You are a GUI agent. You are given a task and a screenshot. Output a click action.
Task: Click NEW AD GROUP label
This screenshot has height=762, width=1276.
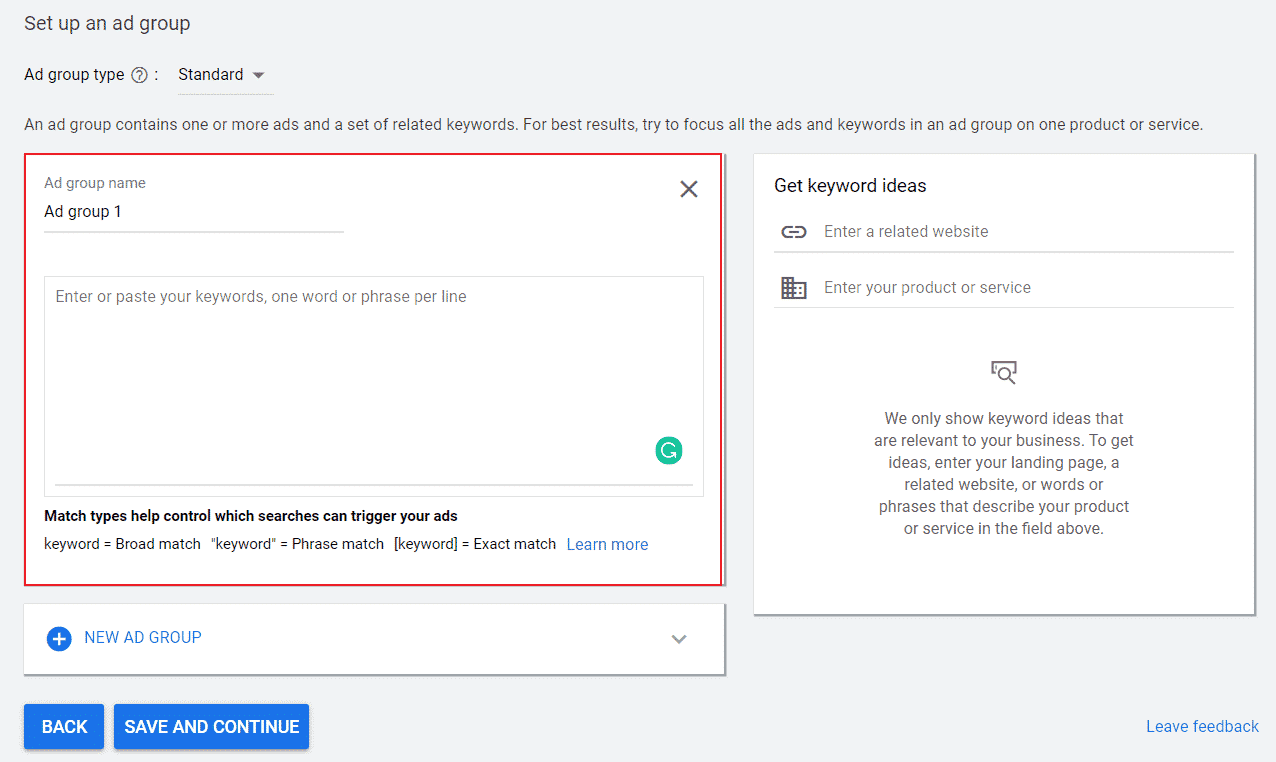(x=143, y=637)
